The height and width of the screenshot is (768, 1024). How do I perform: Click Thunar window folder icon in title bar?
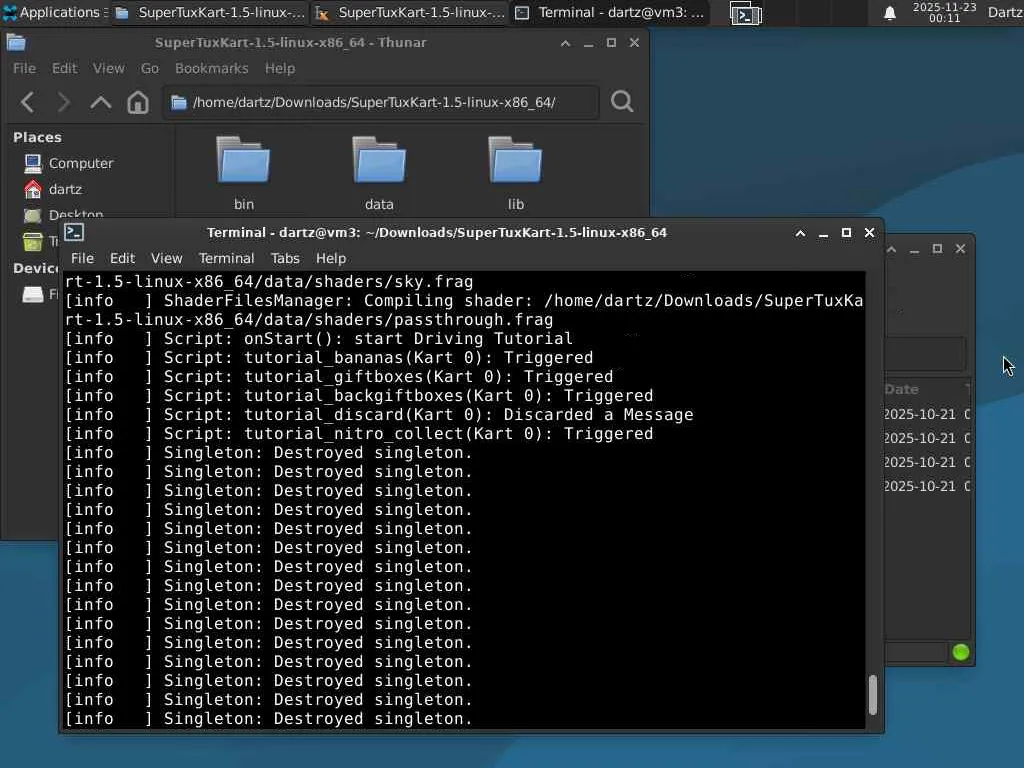point(16,43)
